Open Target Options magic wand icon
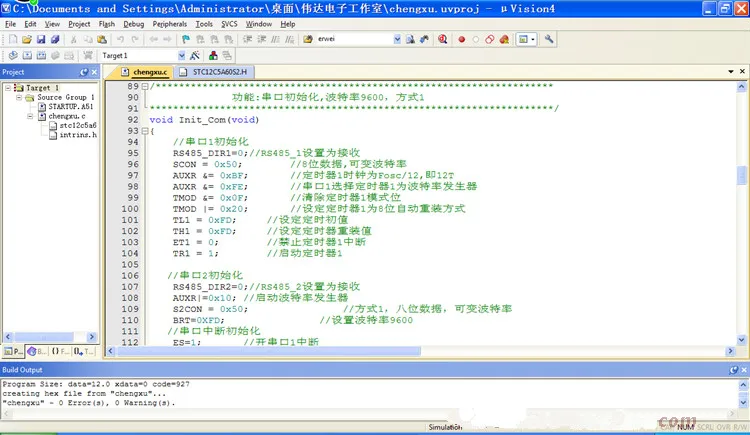Image resolution: width=750 pixels, height=435 pixels. 195,56
